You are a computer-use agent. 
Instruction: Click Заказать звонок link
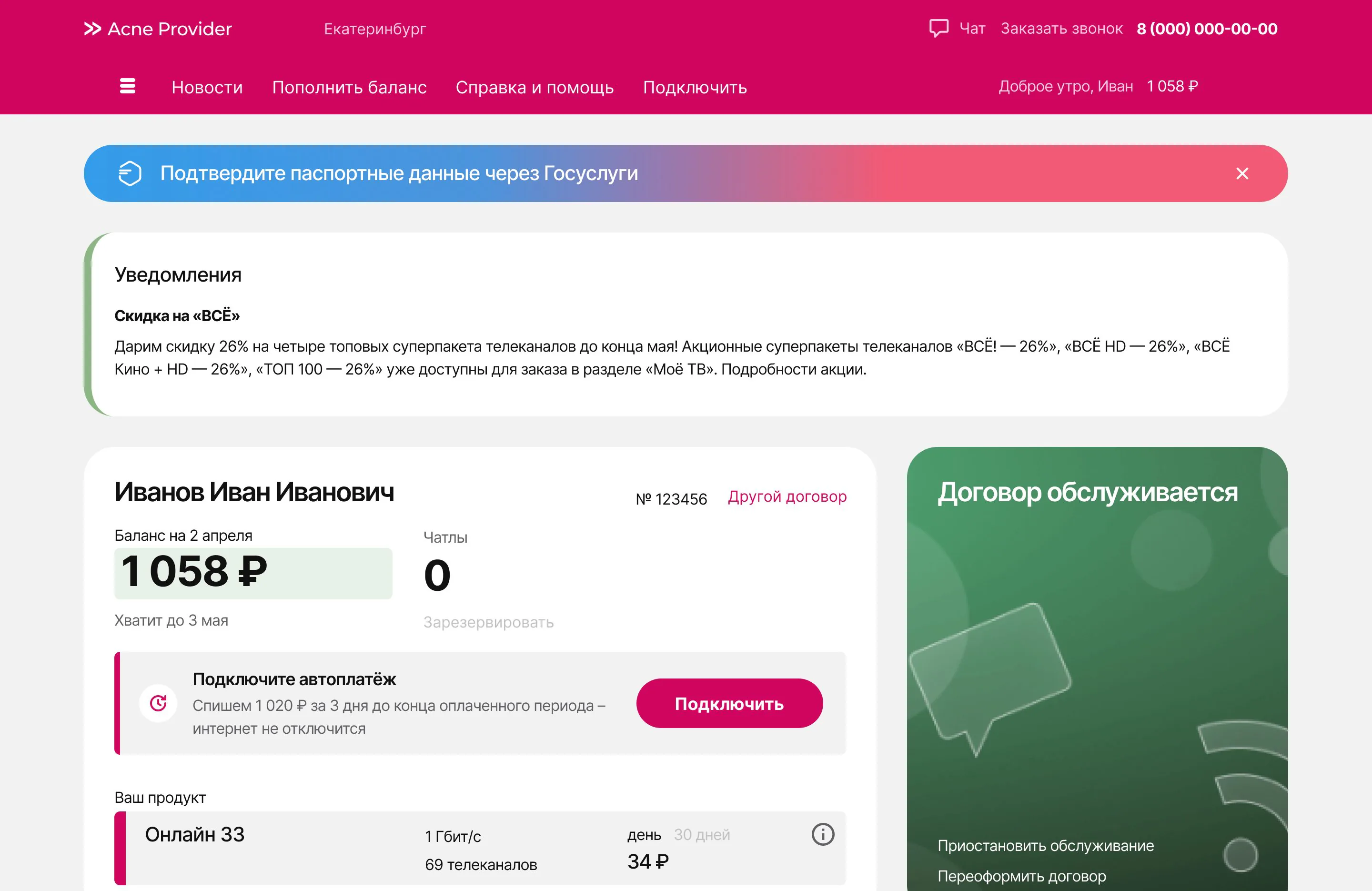click(x=1061, y=29)
